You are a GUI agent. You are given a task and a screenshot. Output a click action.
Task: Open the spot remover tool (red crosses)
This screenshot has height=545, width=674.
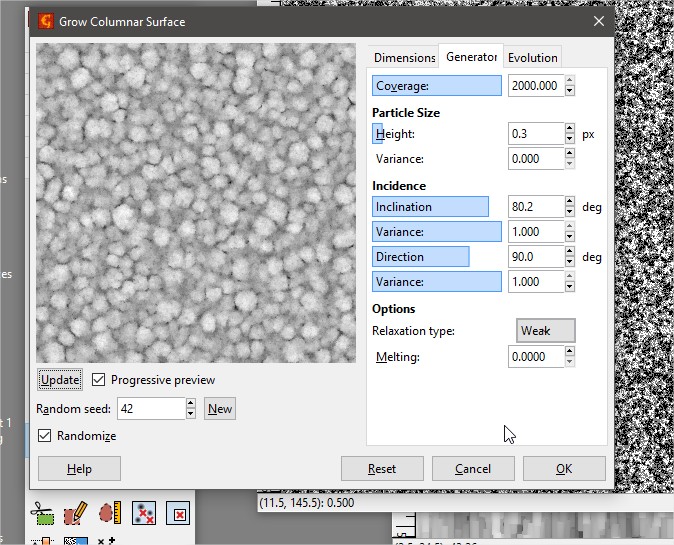point(143,514)
